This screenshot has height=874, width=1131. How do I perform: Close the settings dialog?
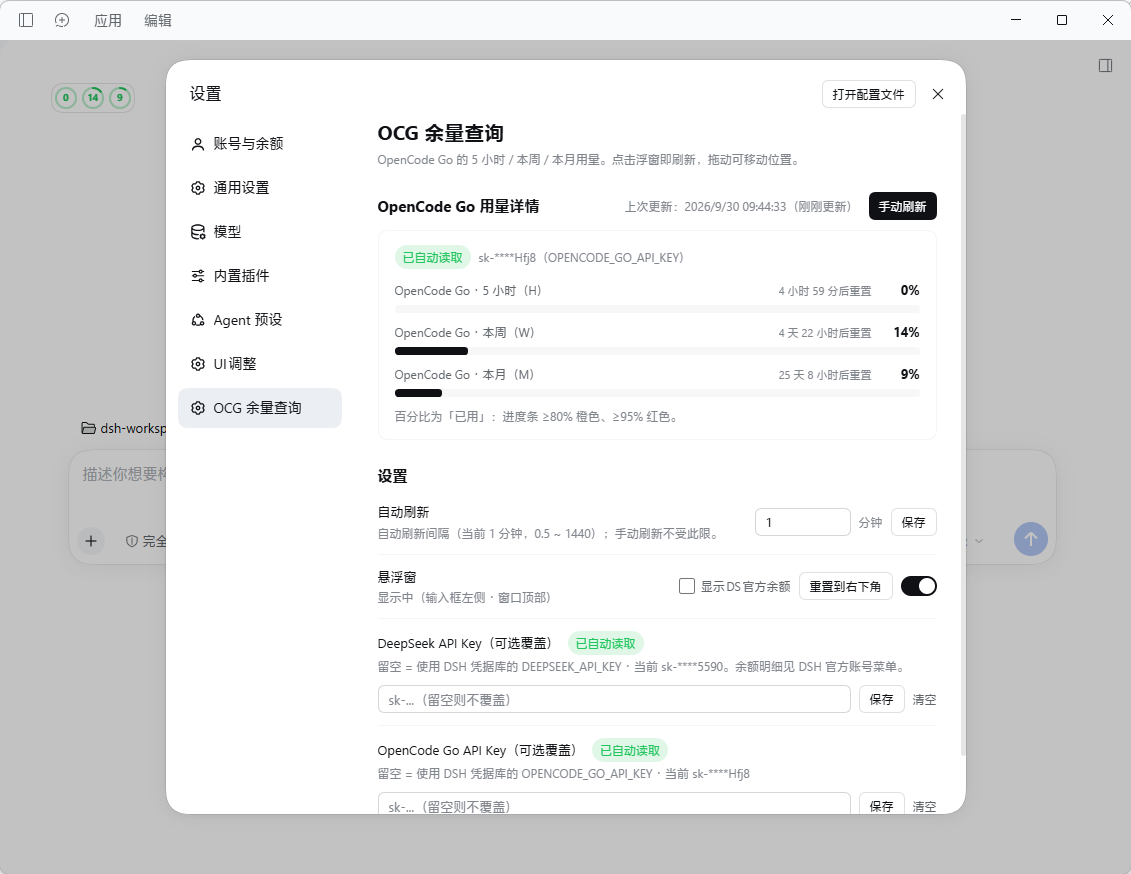coord(938,94)
